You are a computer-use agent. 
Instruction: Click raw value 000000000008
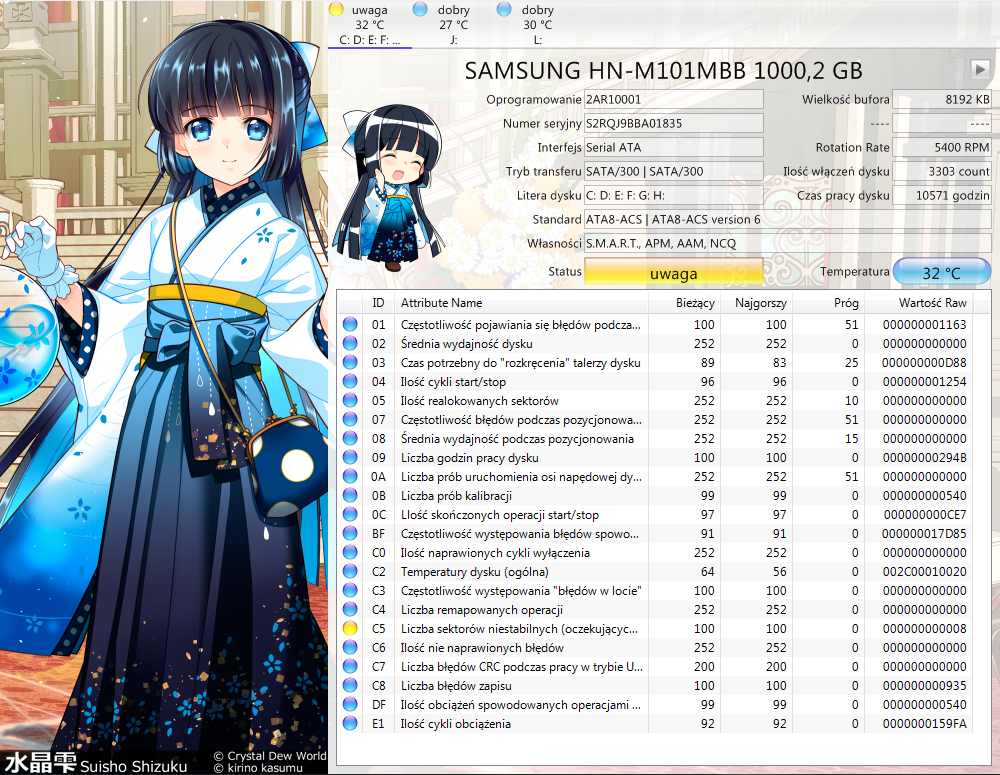click(924, 628)
